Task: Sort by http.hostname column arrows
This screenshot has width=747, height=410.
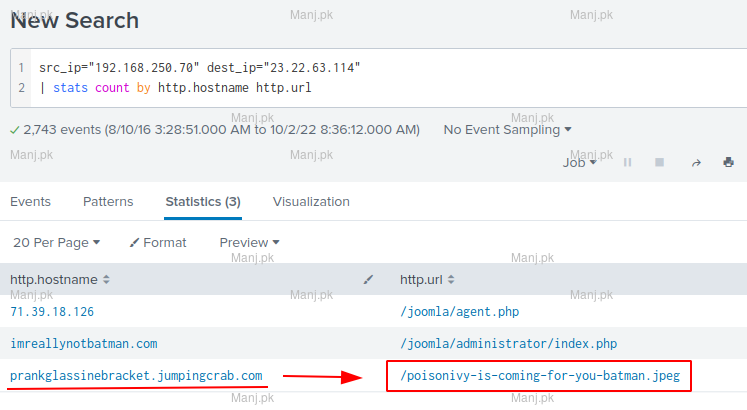Action: [x=107, y=279]
